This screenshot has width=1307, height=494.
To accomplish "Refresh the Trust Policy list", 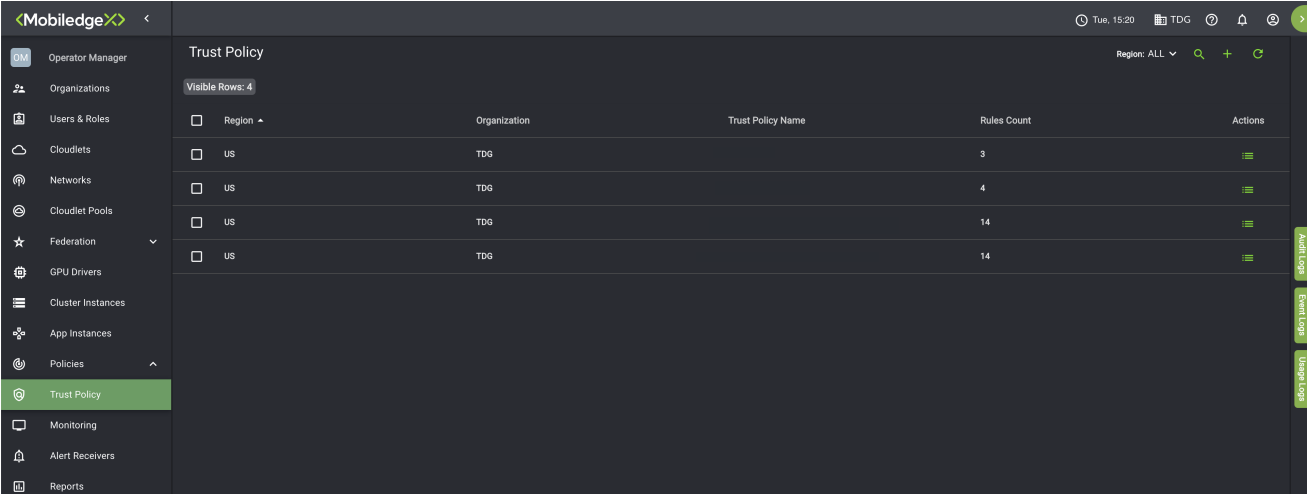I will pos(1258,54).
